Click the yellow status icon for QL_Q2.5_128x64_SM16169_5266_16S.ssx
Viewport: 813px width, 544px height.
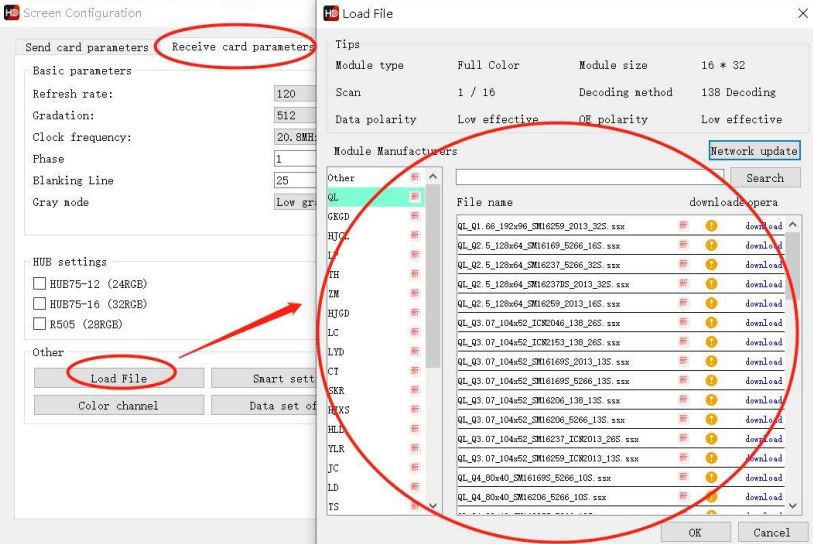[711, 245]
